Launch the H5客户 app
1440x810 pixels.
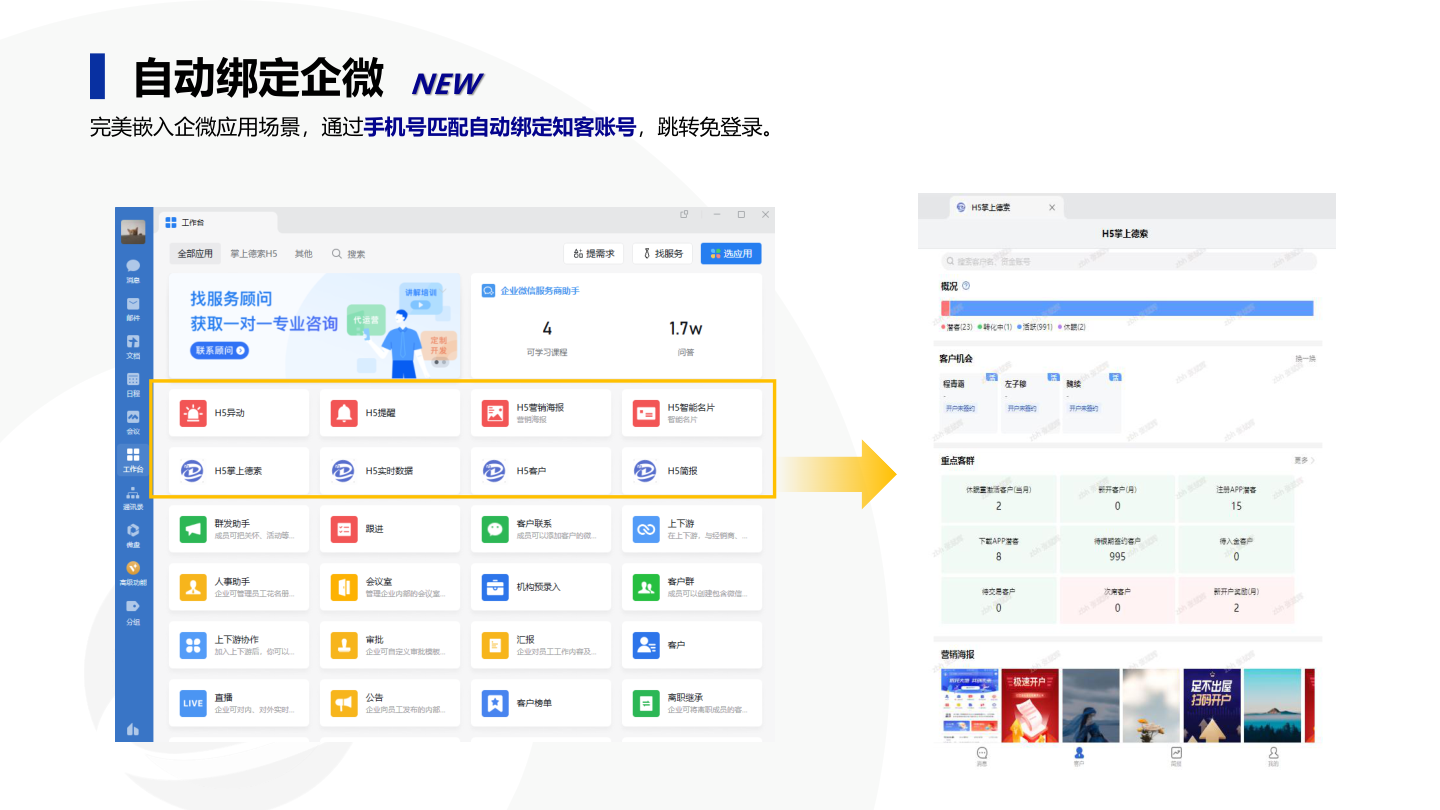[541, 471]
